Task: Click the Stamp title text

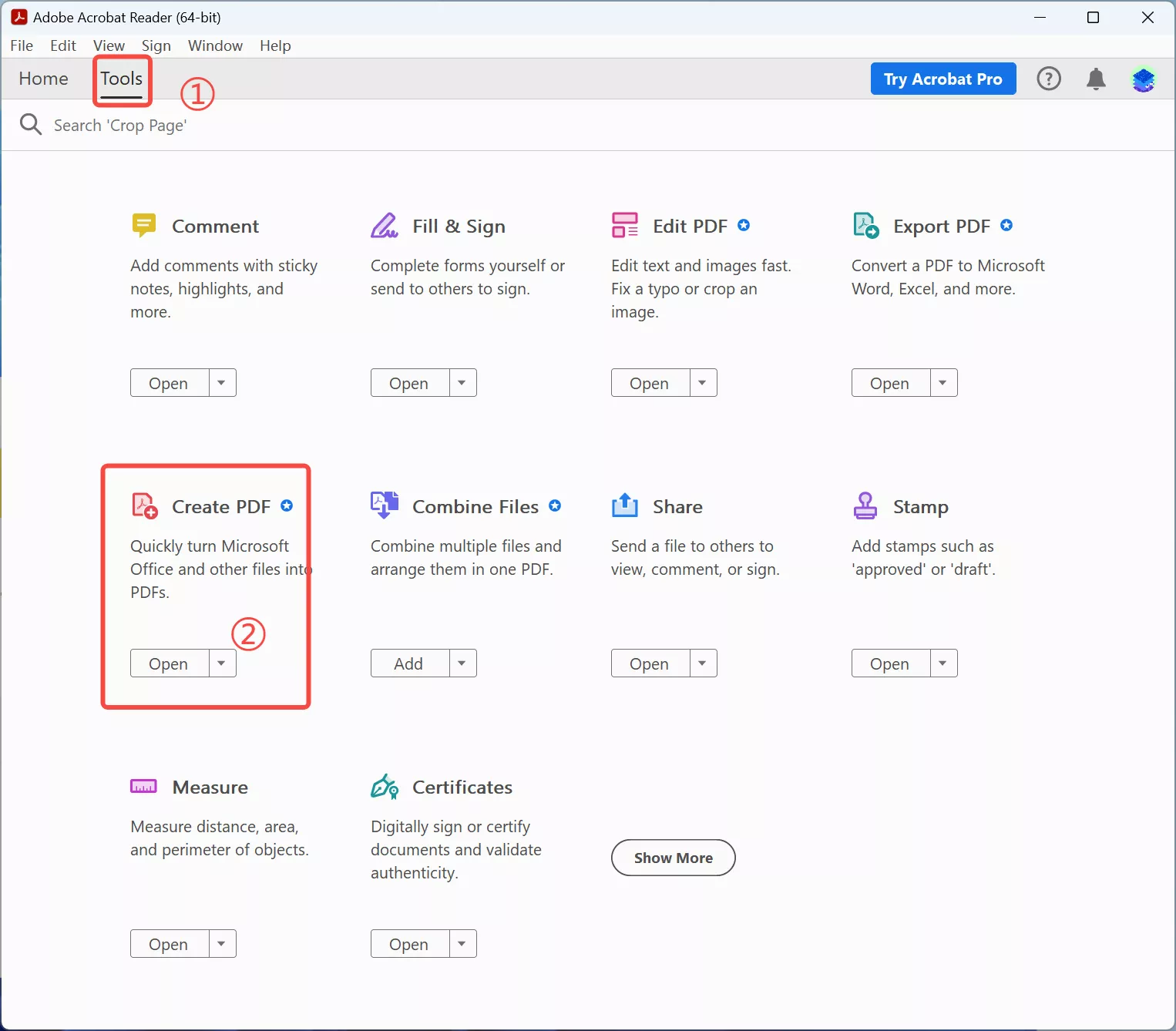Action: 921,506
